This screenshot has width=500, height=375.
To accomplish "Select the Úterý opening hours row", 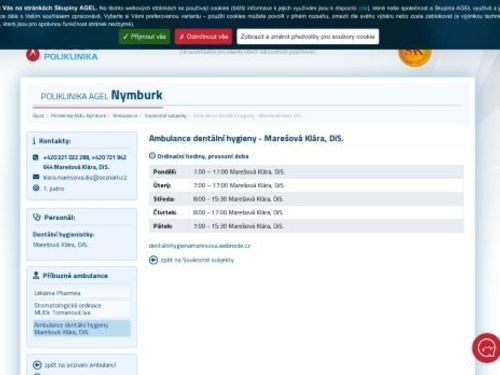I will coord(306,185).
